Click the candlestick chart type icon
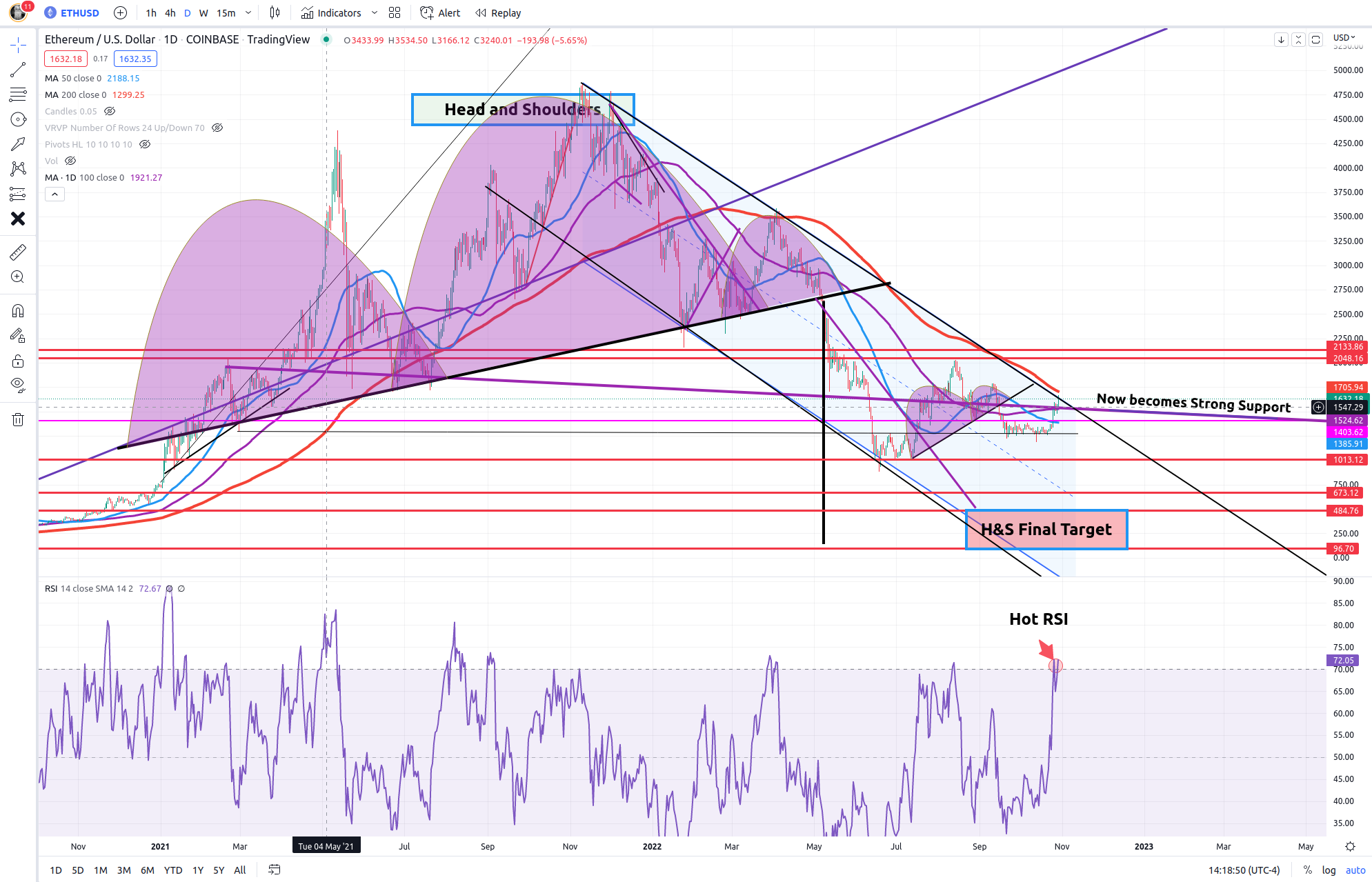1372x882 pixels. [275, 13]
